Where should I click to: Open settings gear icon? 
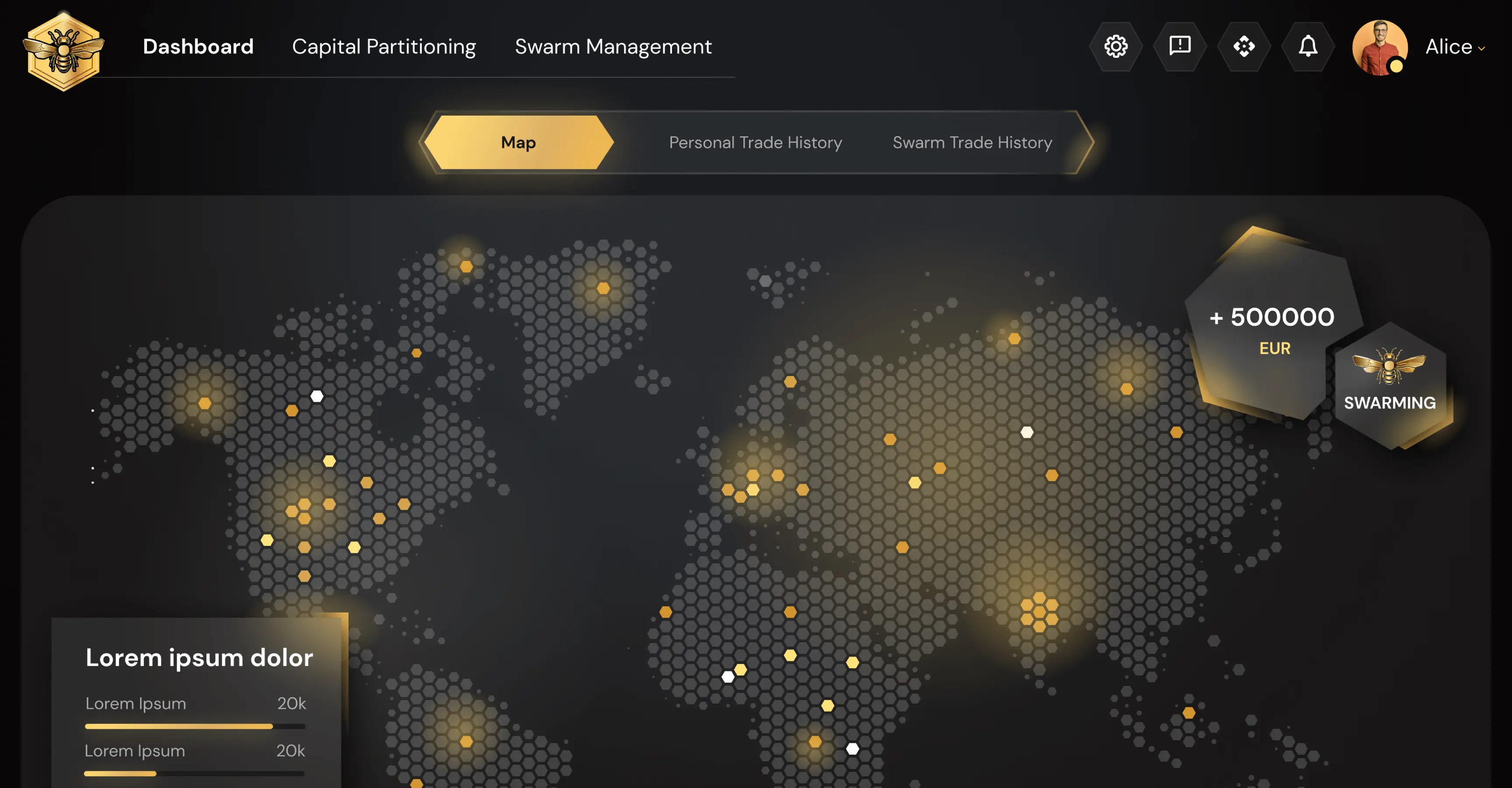pos(1115,46)
